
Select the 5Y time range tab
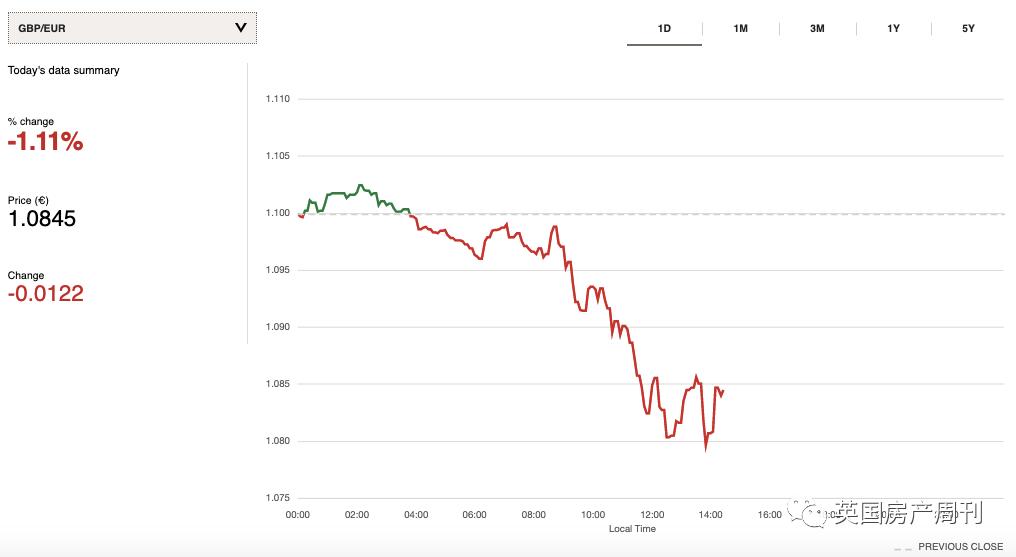click(x=968, y=29)
